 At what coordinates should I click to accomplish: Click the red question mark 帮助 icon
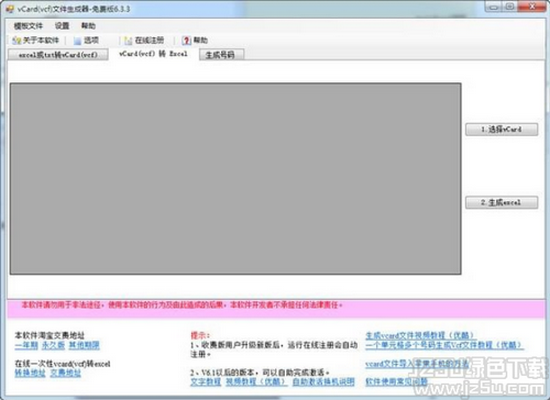[186, 41]
